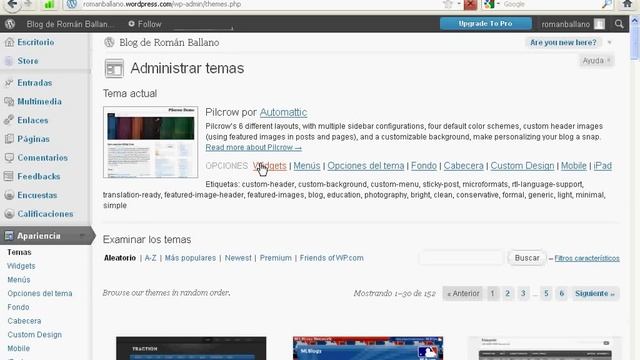Click the Pilcrow theme thumbnail
Viewport: 640px width, 360px height.
click(x=151, y=142)
